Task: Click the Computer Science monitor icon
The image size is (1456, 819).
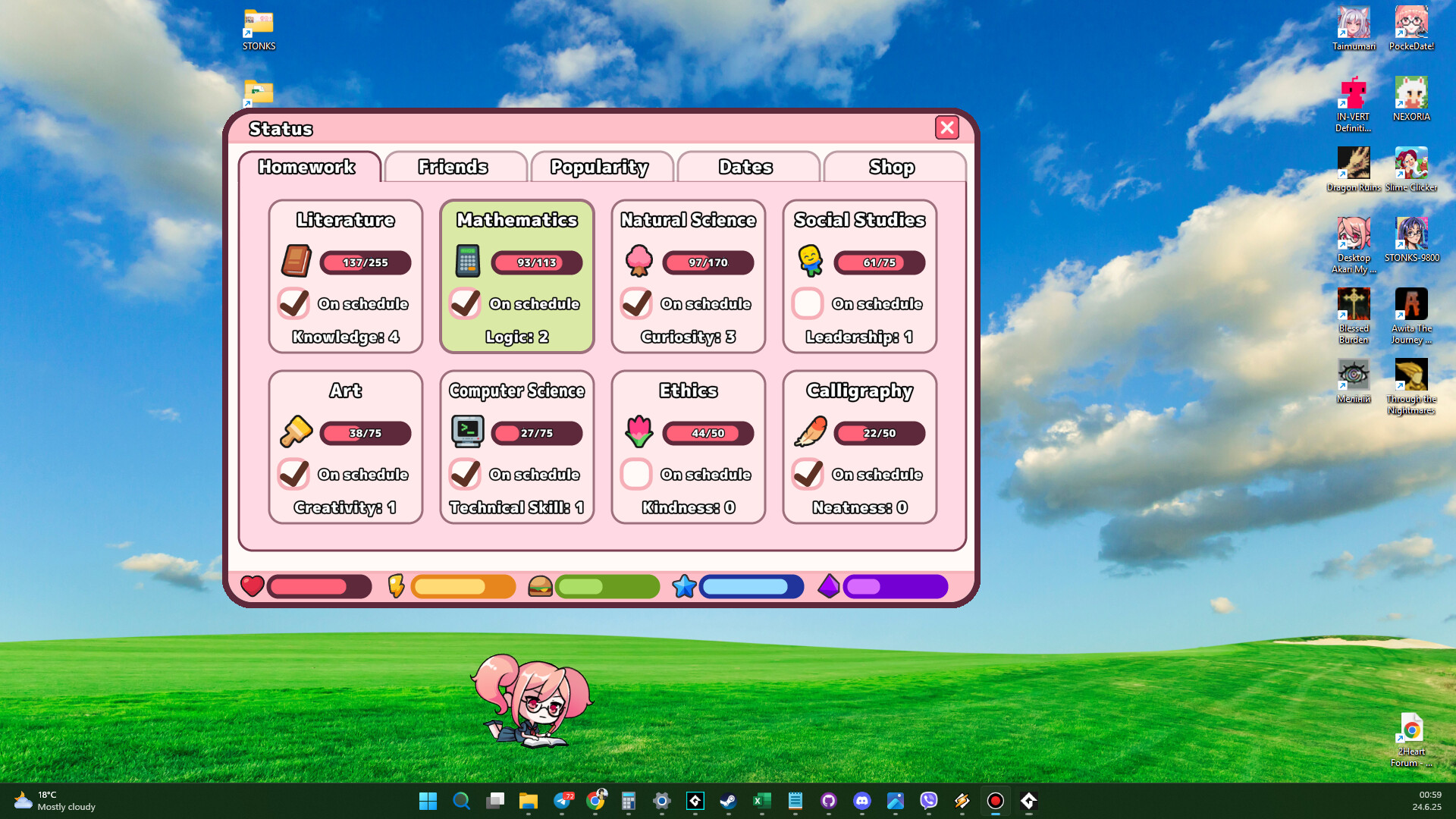Action: [467, 432]
